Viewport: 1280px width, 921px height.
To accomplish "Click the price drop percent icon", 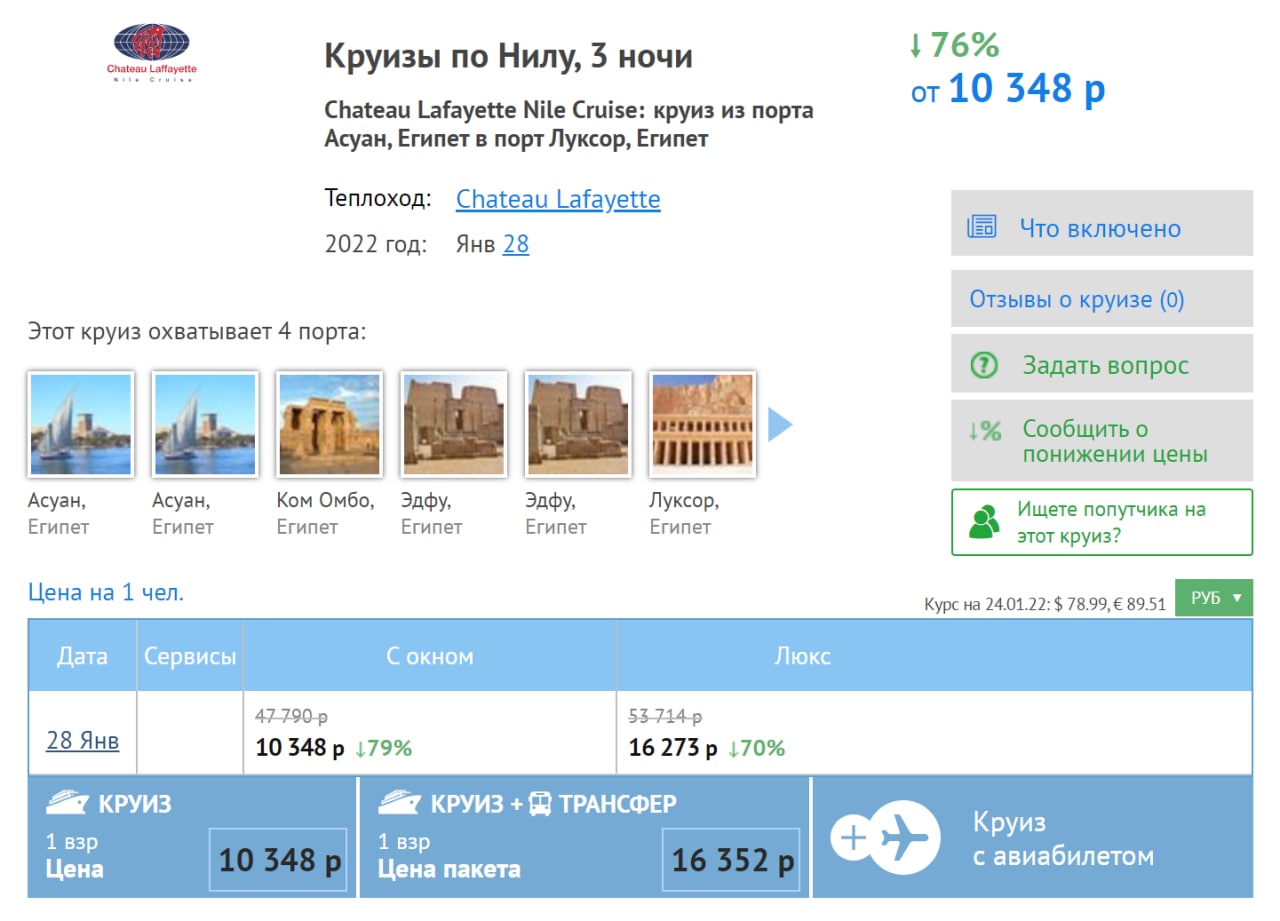I will click(984, 431).
